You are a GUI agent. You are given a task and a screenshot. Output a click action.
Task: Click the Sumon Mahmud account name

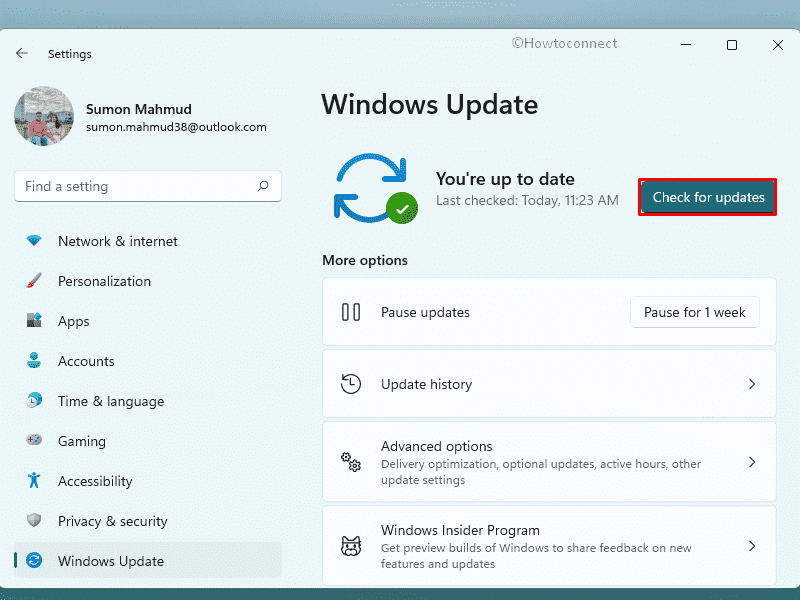(x=139, y=109)
